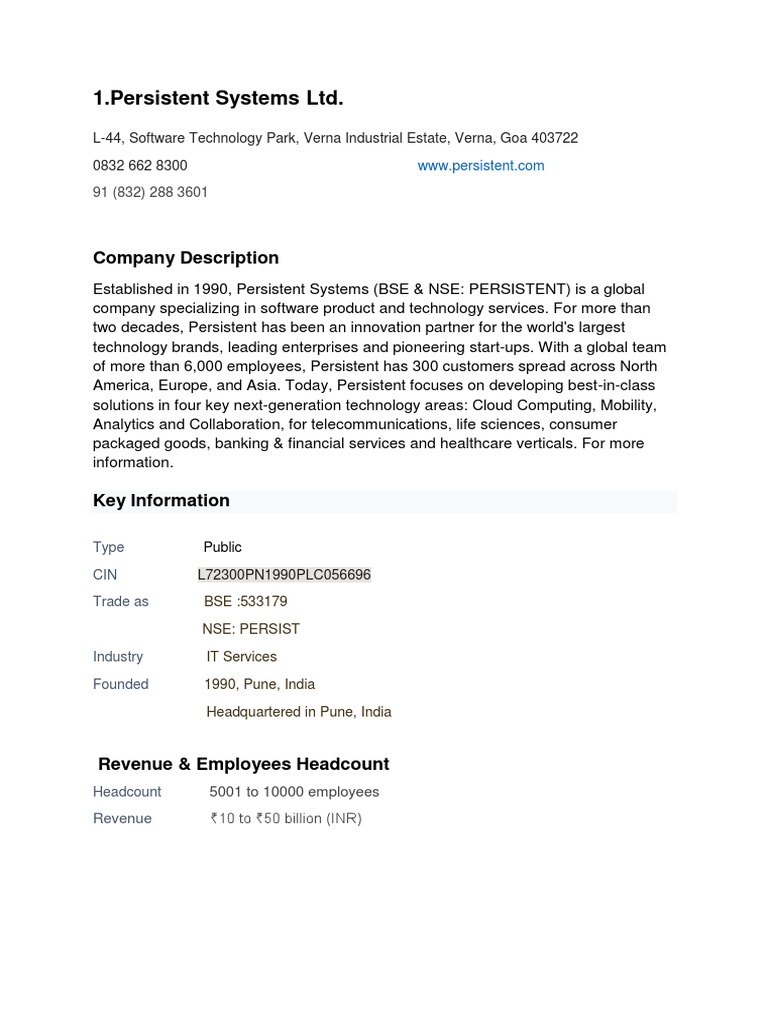The height and width of the screenshot is (1024, 768).
Task: Click the "Founded" field label
Action: point(121,685)
